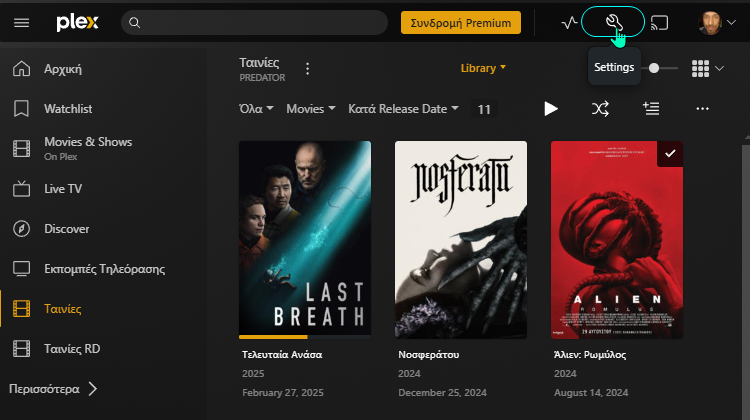Click the Συνδρομή Premium button
Image resolution: width=750 pixels, height=420 pixels.
point(461,22)
